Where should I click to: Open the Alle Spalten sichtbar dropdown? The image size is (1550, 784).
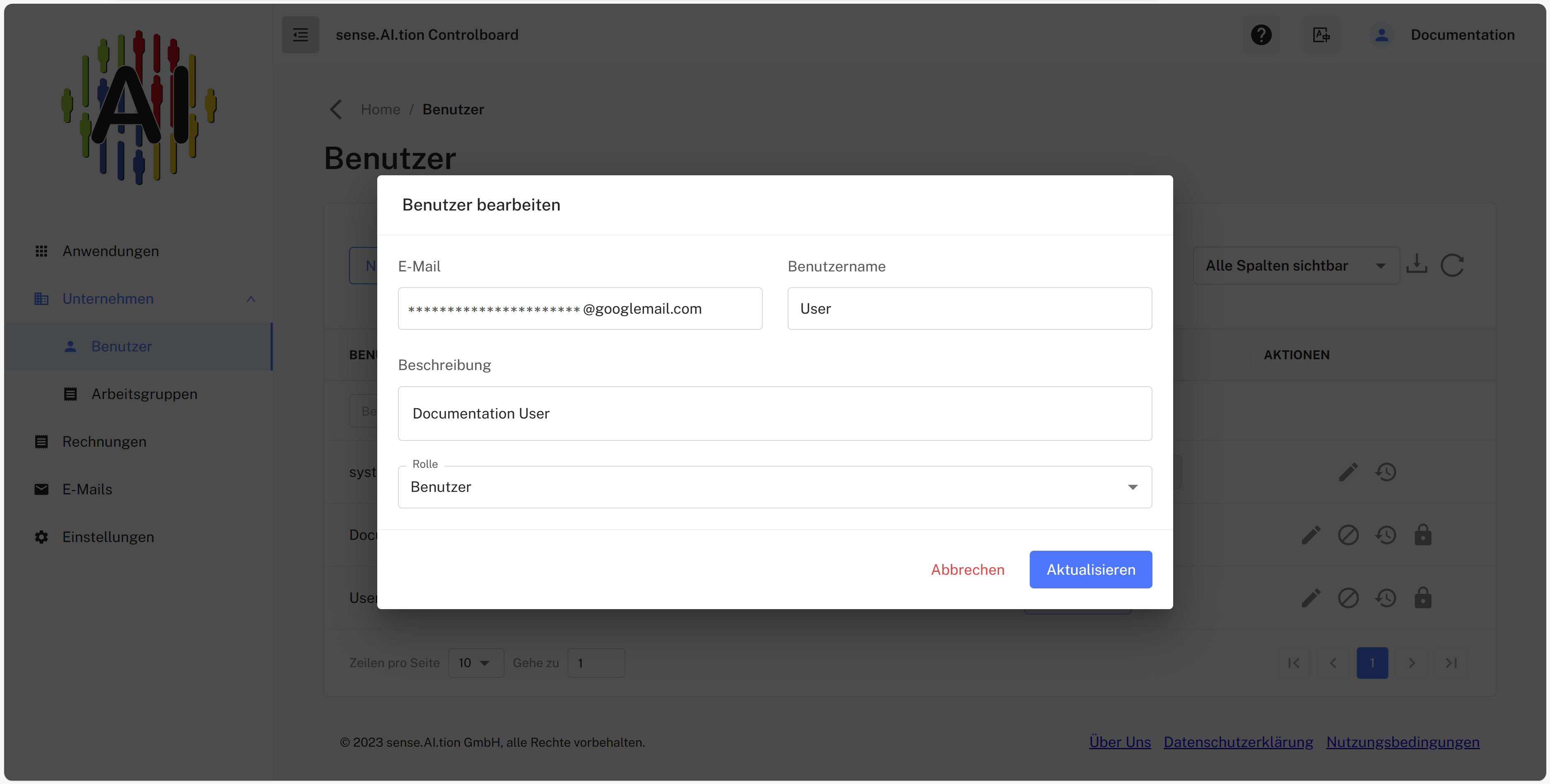(x=1297, y=265)
